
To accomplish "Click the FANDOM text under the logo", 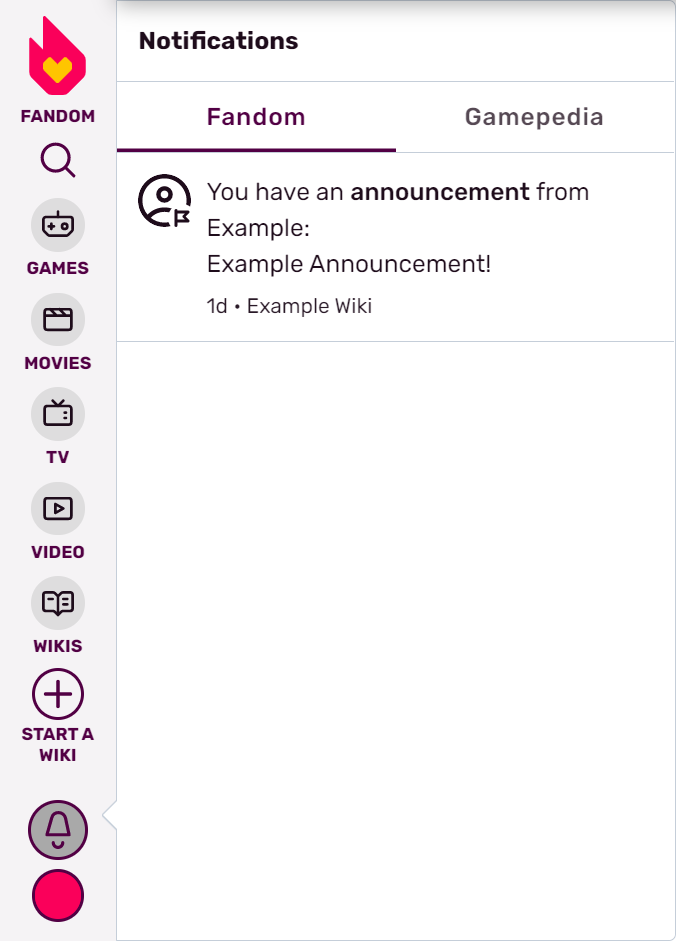I will [57, 116].
